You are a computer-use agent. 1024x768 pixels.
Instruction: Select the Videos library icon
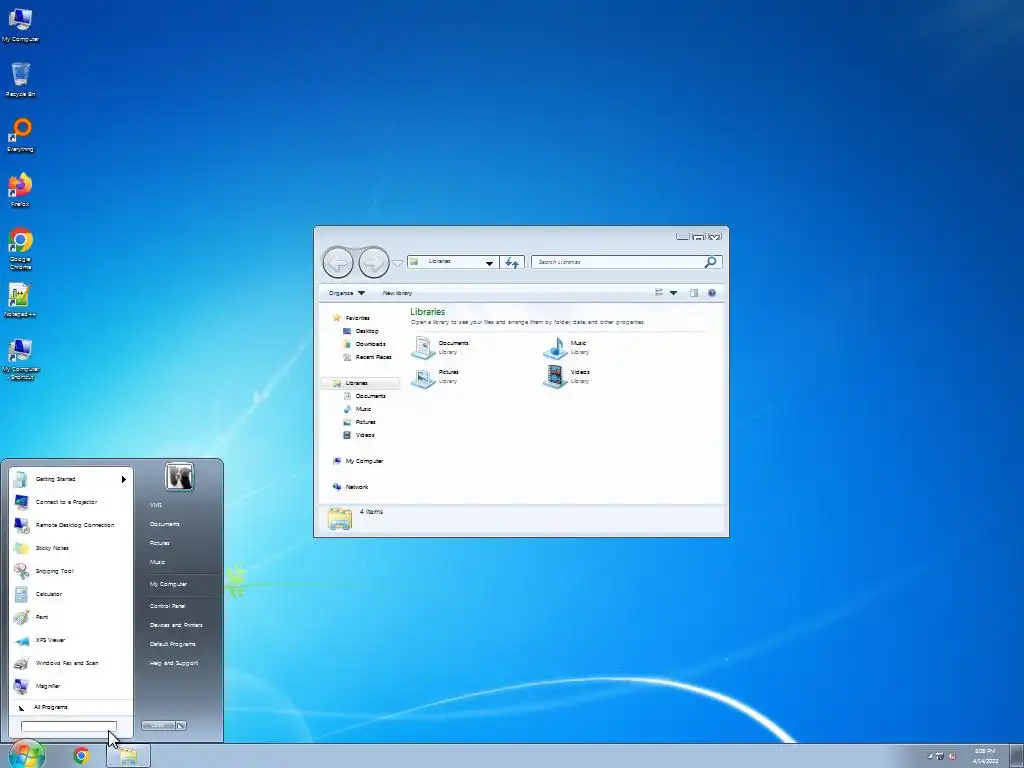555,377
